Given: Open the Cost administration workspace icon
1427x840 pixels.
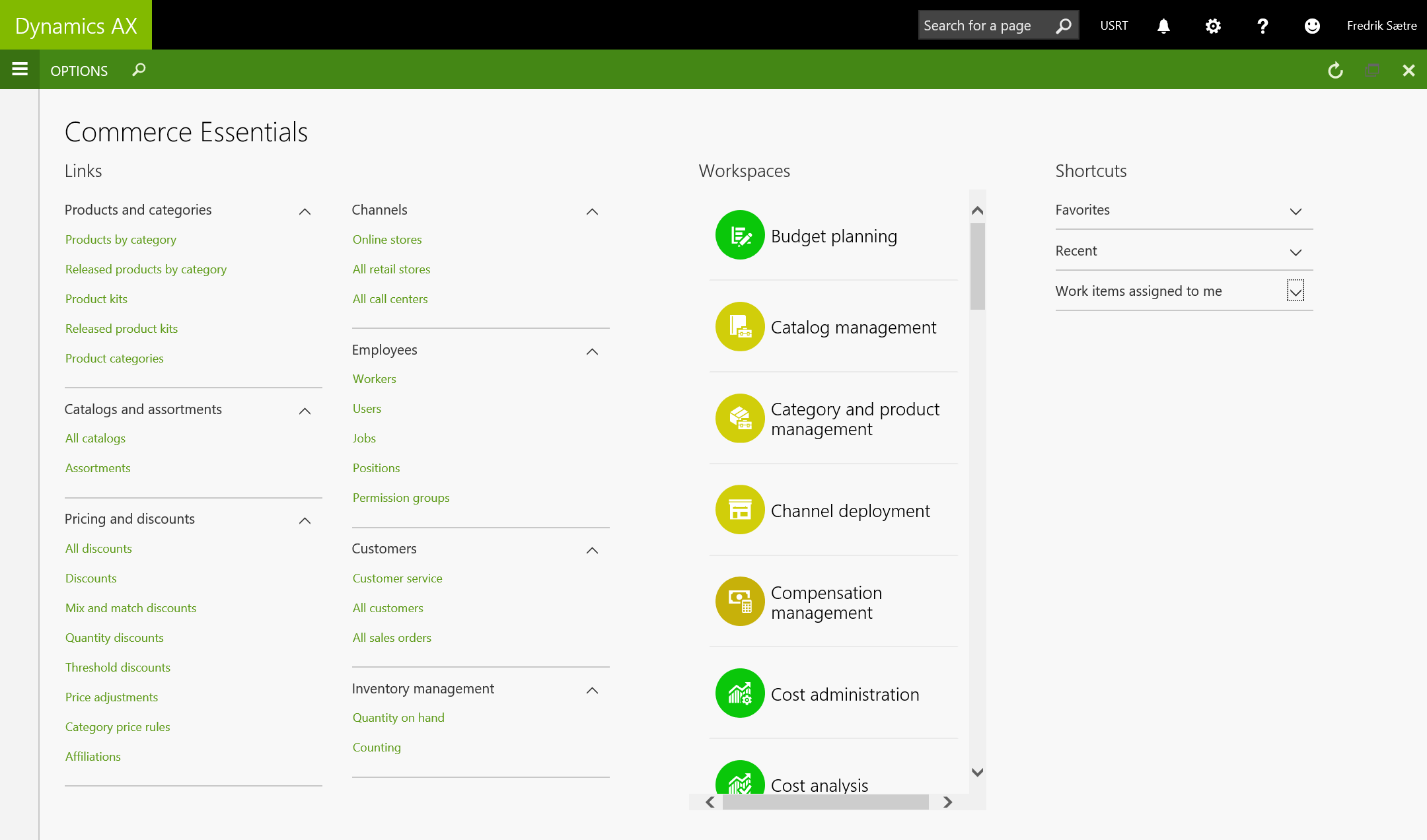Looking at the screenshot, I should [740, 693].
